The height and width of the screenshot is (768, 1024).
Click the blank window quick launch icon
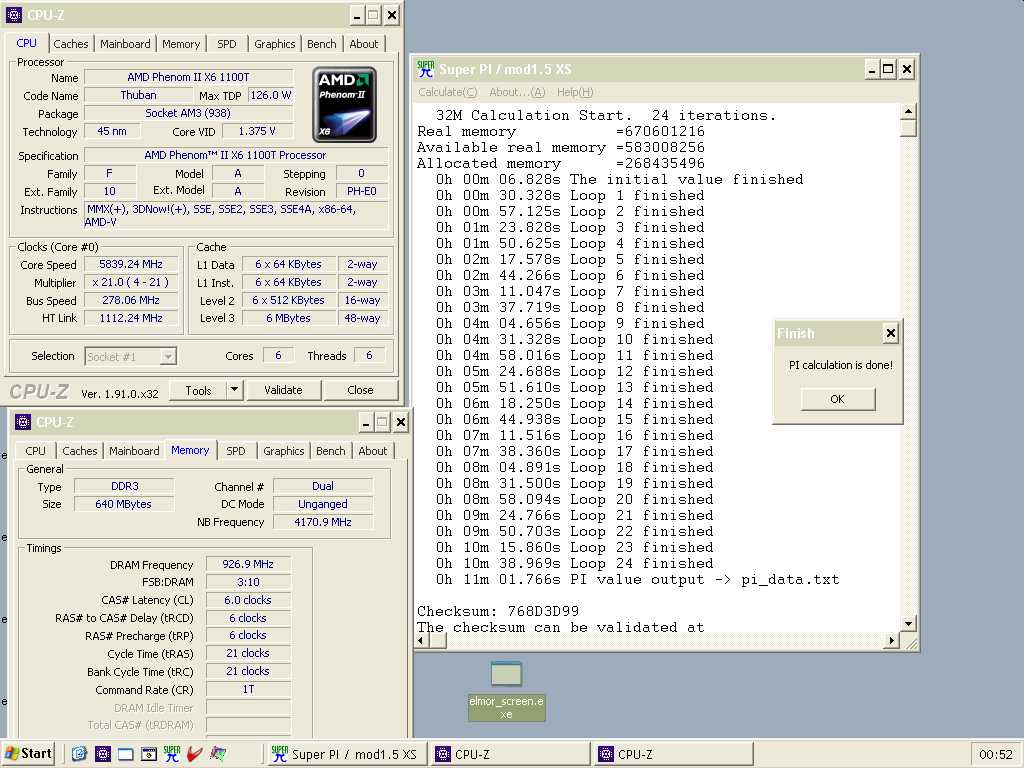point(125,754)
